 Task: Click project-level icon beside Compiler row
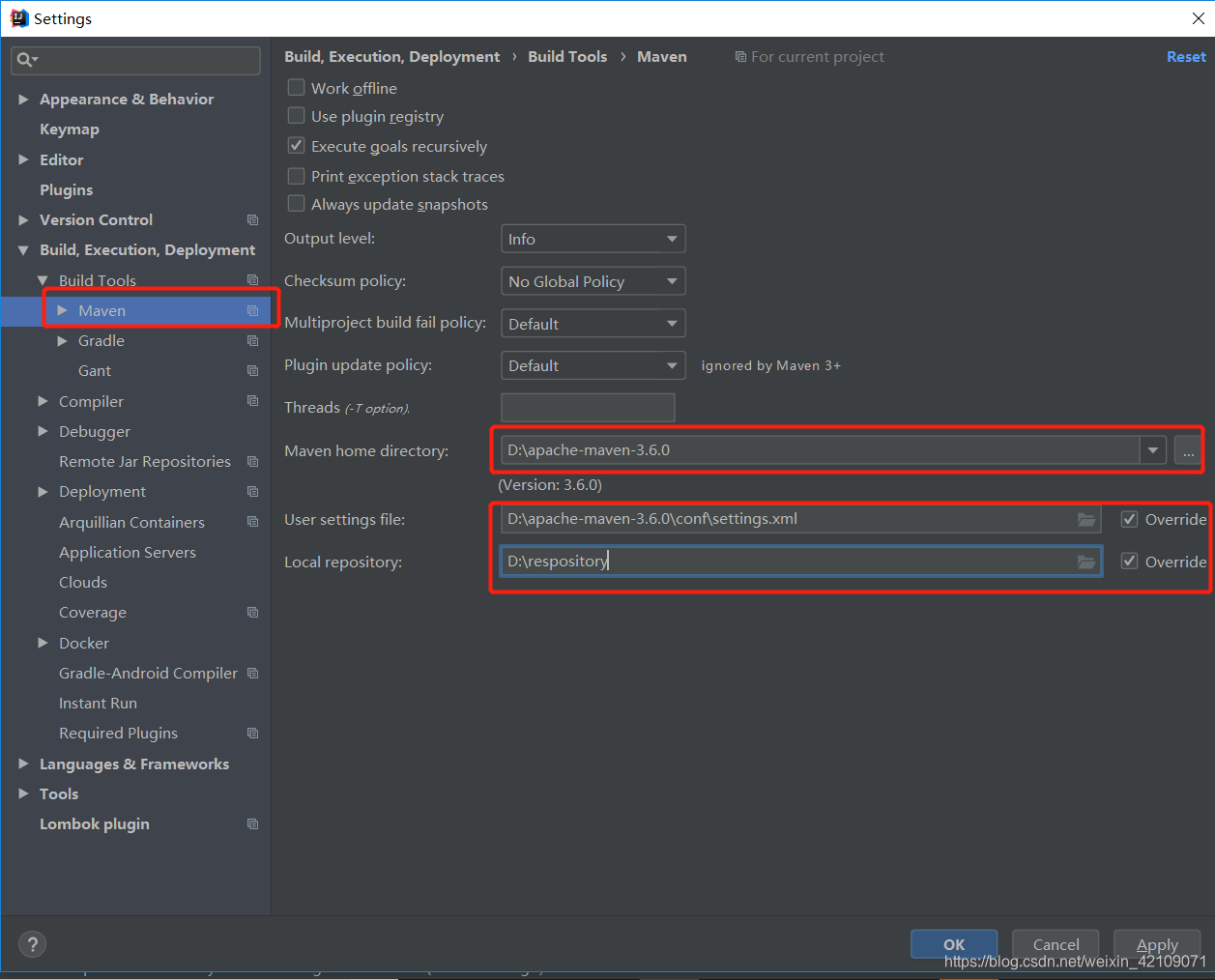[252, 401]
